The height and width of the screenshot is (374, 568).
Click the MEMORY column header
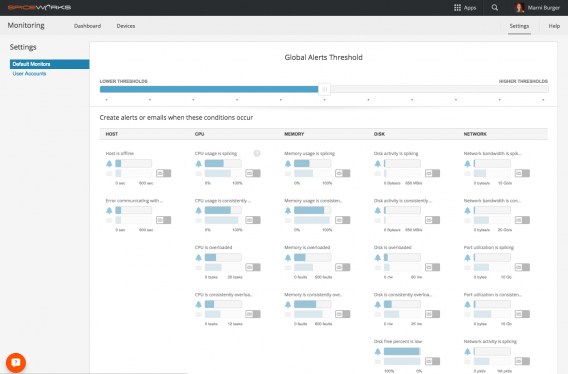294,134
